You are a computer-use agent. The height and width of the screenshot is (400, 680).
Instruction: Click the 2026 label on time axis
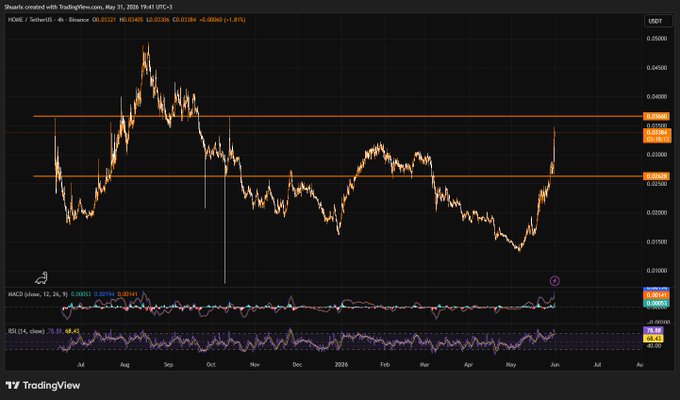coord(341,365)
